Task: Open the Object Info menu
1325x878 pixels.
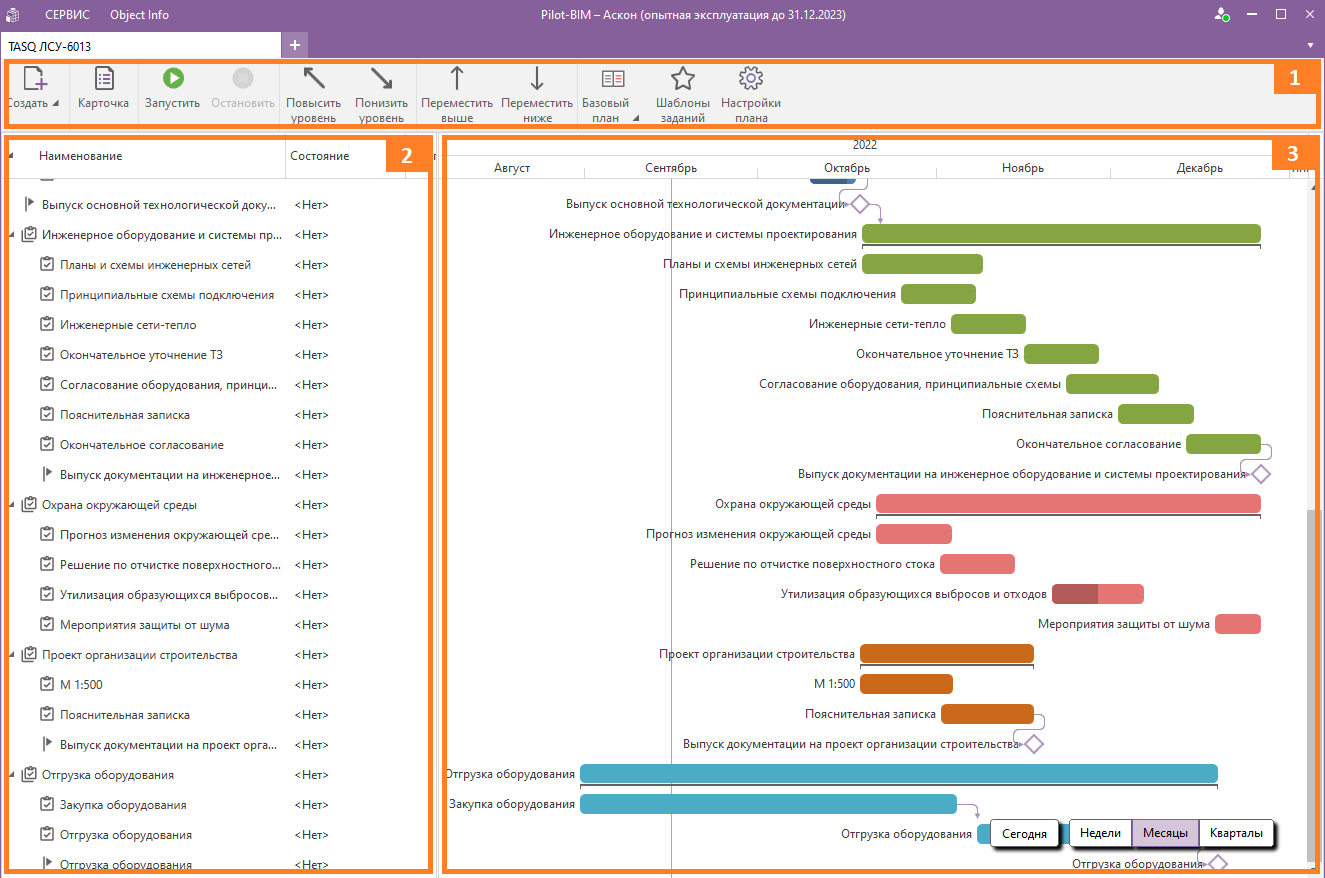Action: (x=139, y=15)
